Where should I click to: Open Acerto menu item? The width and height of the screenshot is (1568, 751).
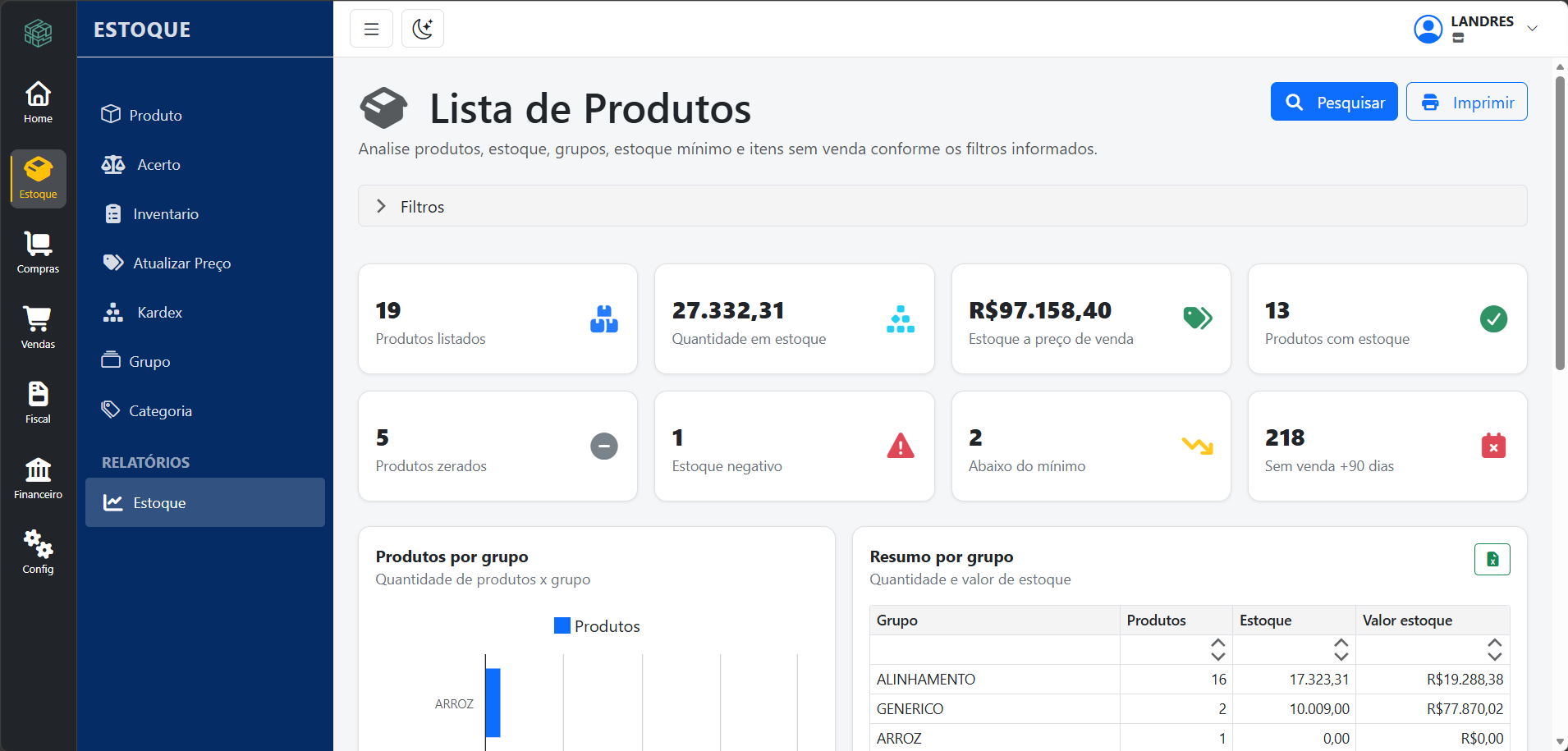[205, 164]
